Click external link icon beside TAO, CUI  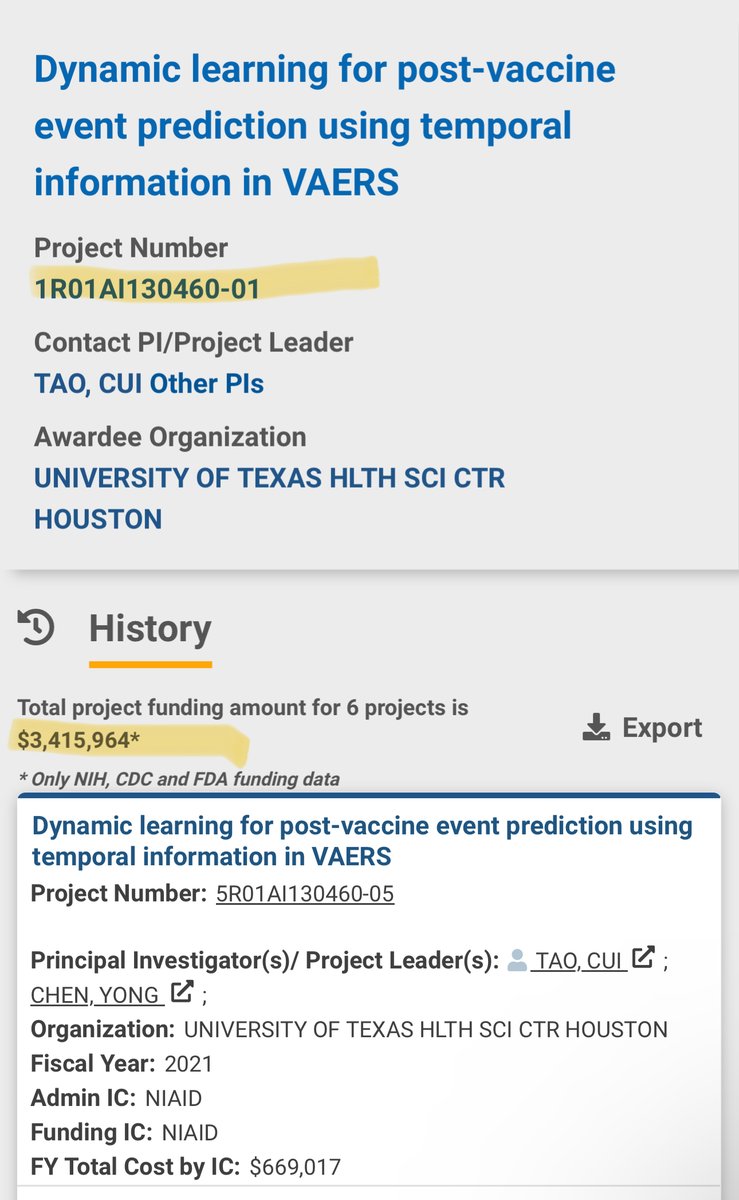[x=643, y=958]
